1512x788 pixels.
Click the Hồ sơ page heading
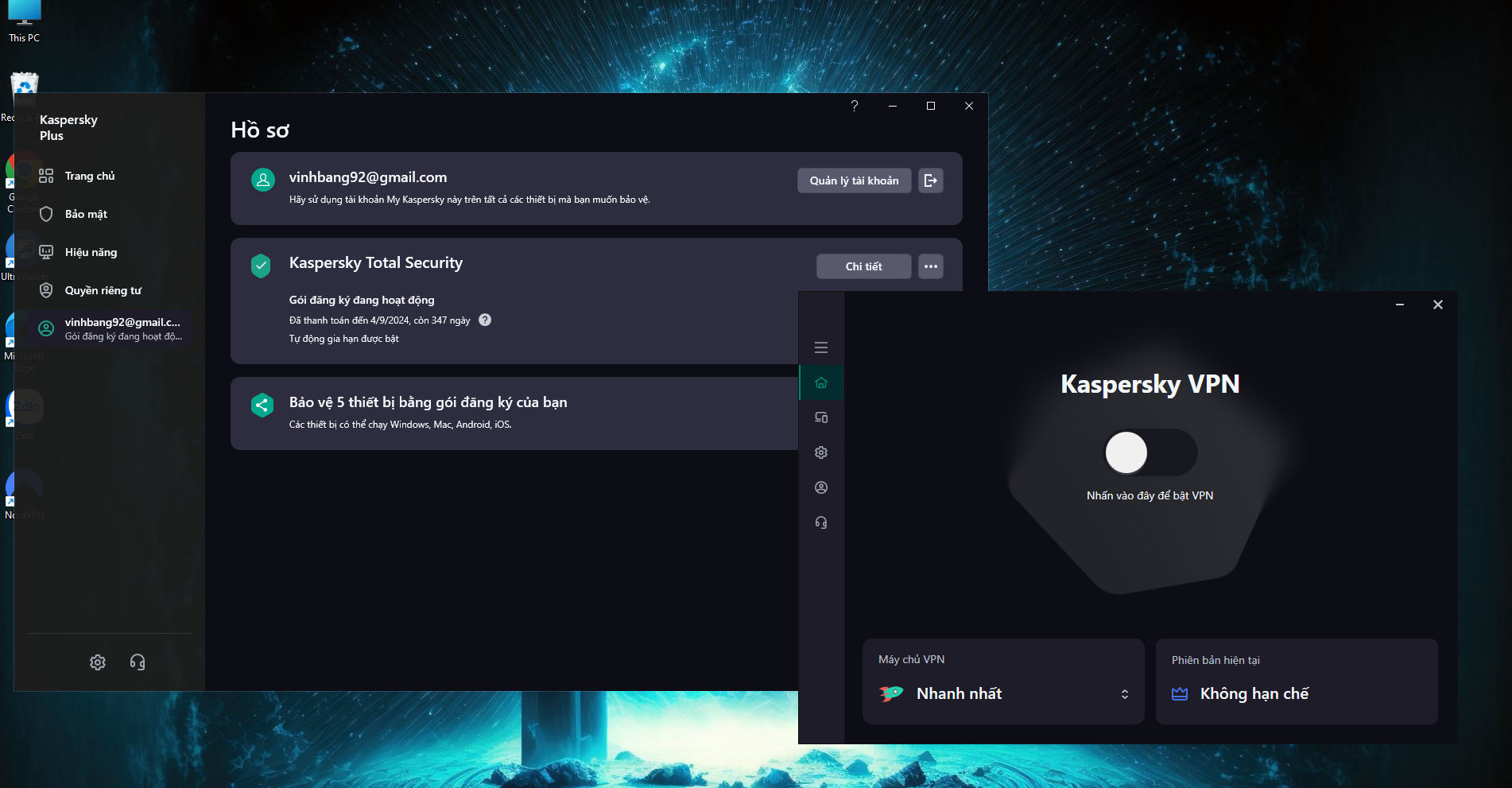[x=260, y=130]
